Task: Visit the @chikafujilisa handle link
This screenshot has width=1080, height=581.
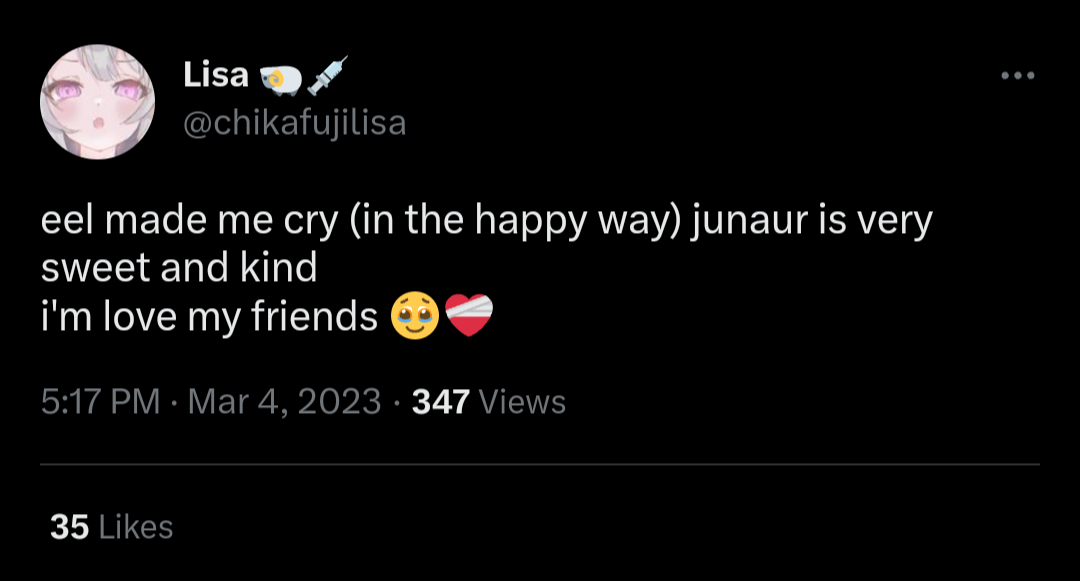Action: click(x=294, y=123)
